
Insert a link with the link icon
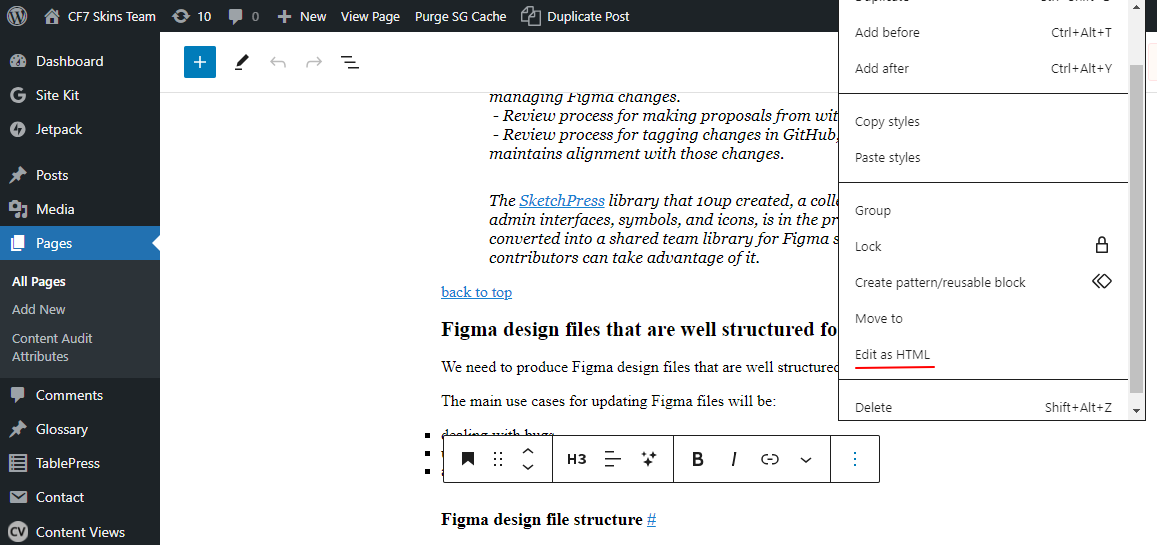pos(770,459)
